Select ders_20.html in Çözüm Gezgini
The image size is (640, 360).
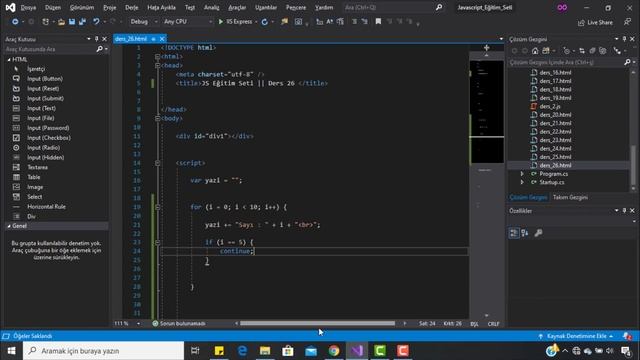point(555,115)
